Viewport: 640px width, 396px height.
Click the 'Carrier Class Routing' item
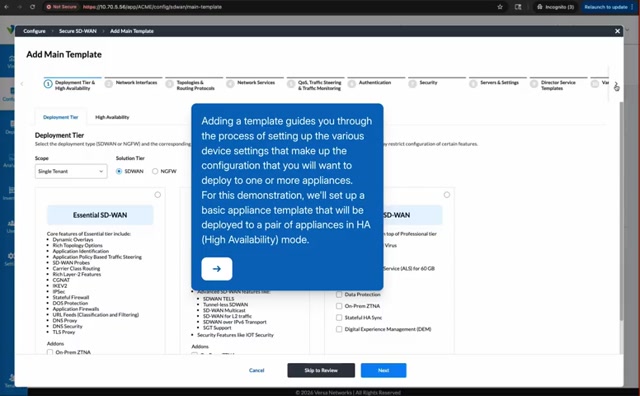click(x=76, y=269)
